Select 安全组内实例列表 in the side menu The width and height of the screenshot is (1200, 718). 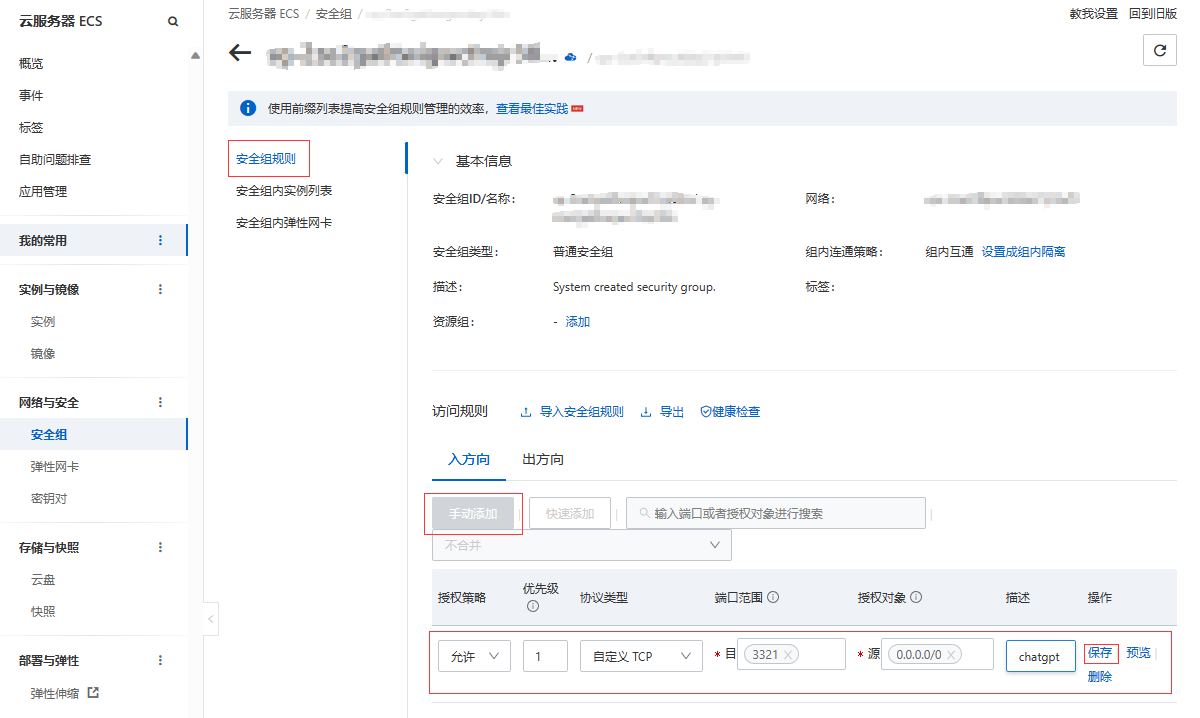(x=284, y=191)
